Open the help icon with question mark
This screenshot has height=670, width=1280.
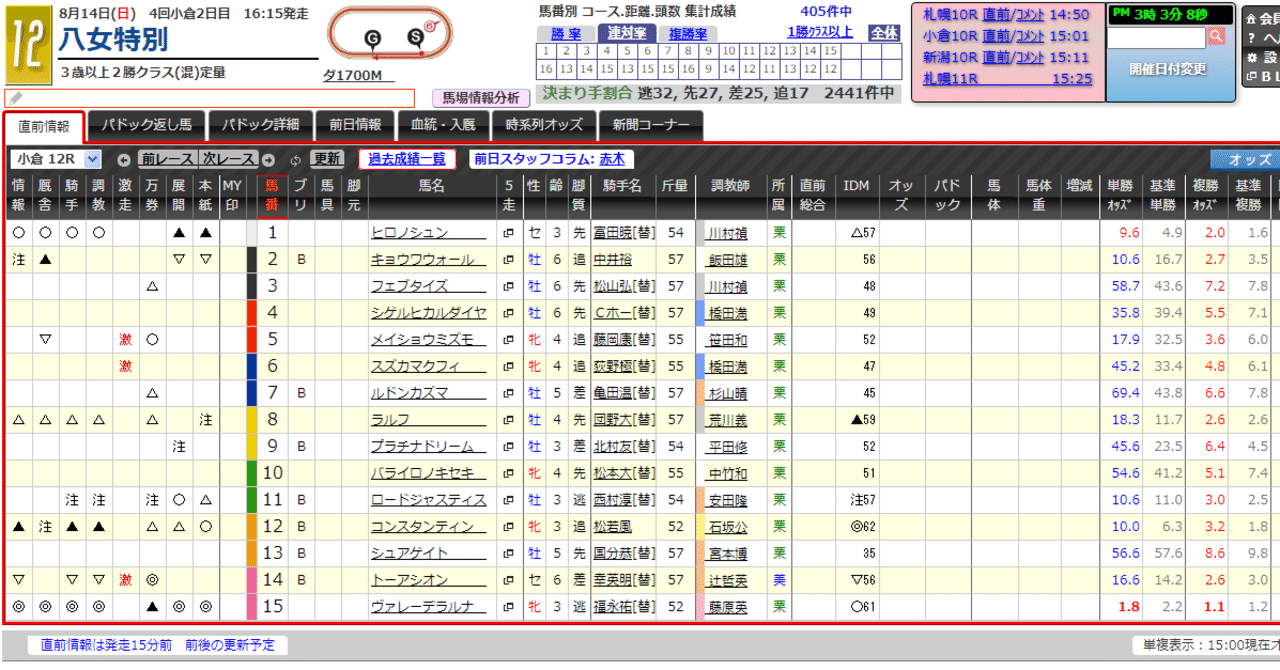coord(1251,38)
